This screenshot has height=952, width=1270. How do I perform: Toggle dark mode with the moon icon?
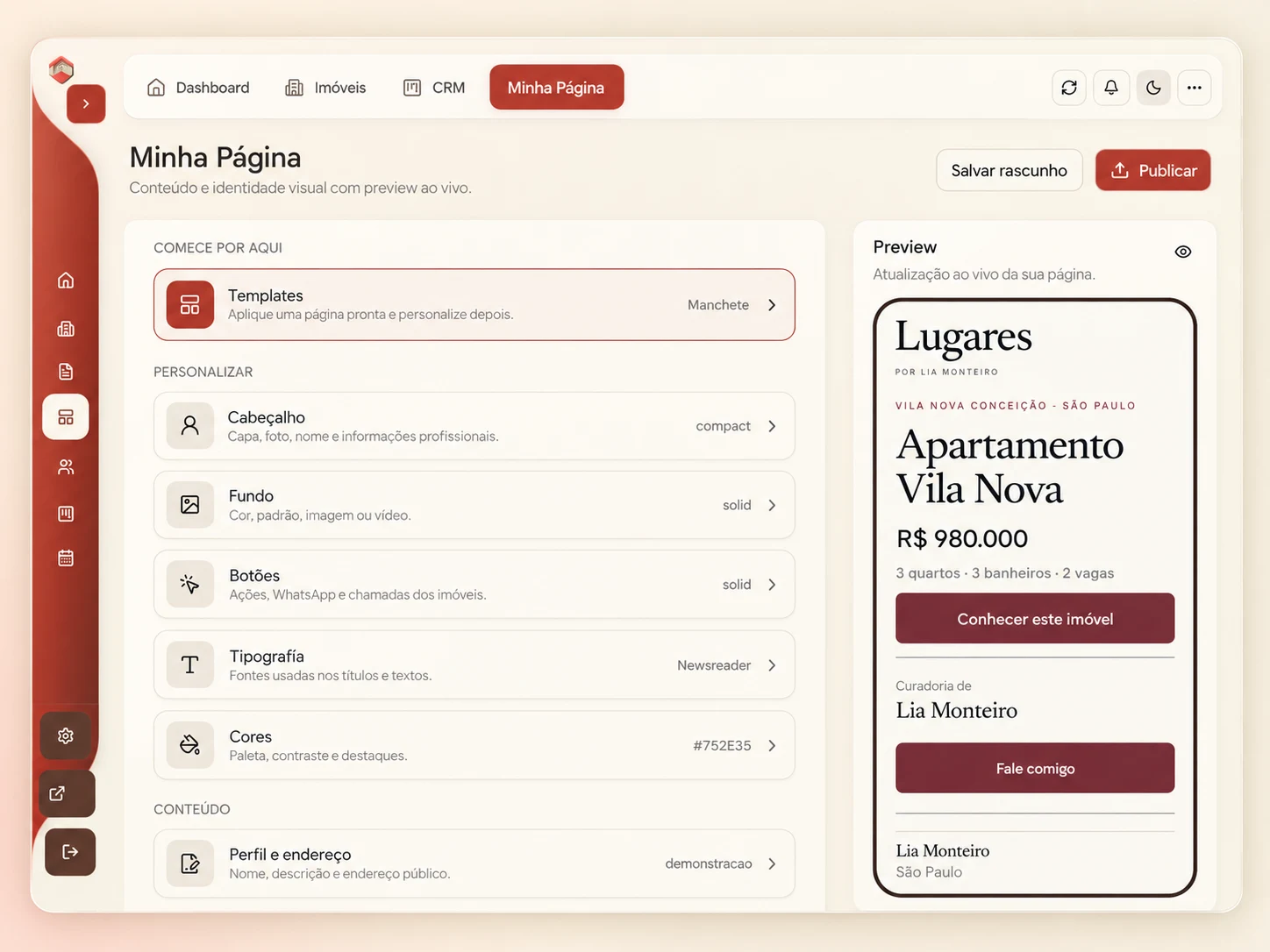pos(1153,88)
